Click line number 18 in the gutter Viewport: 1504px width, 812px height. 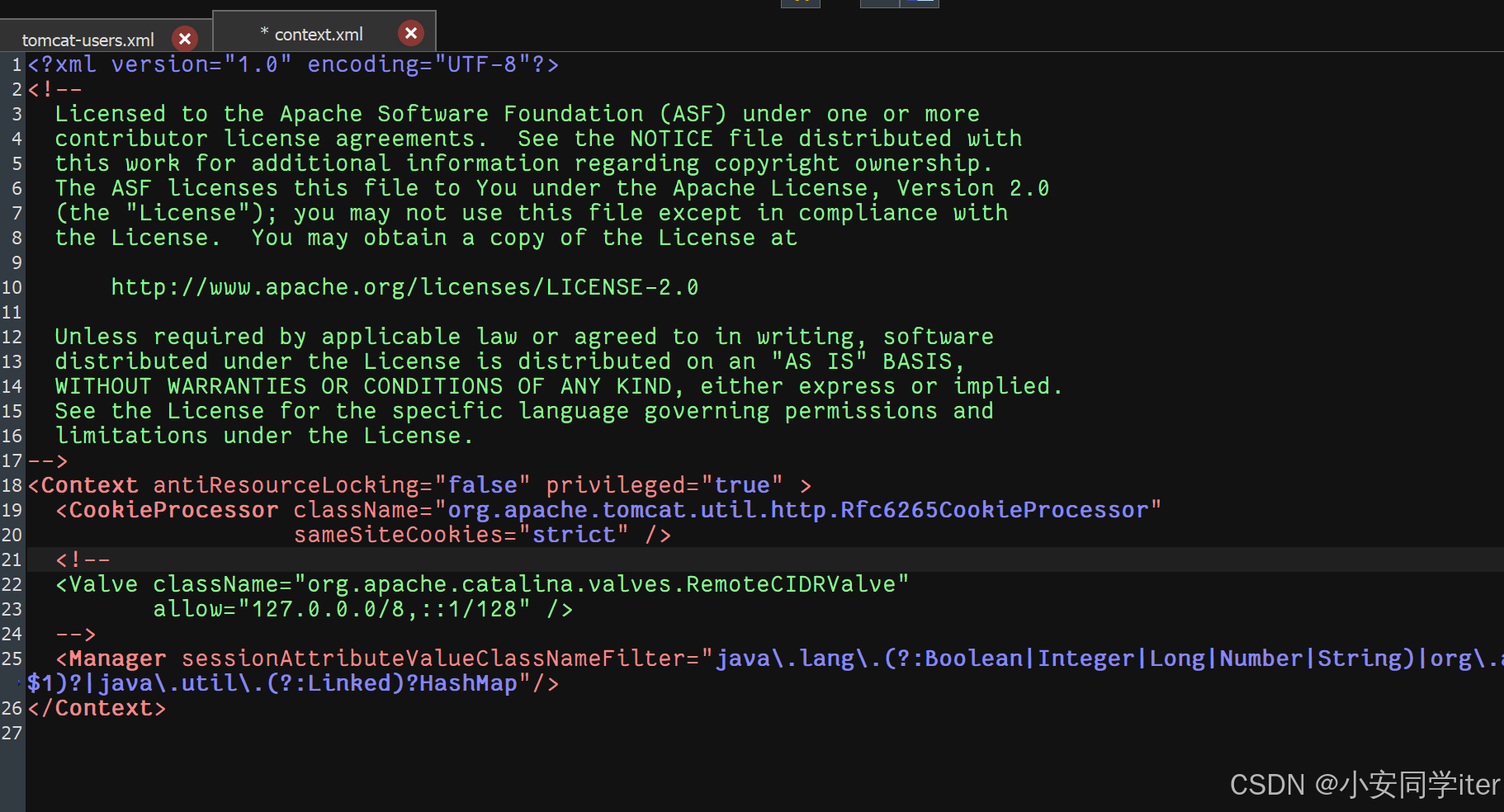pyautogui.click(x=12, y=485)
